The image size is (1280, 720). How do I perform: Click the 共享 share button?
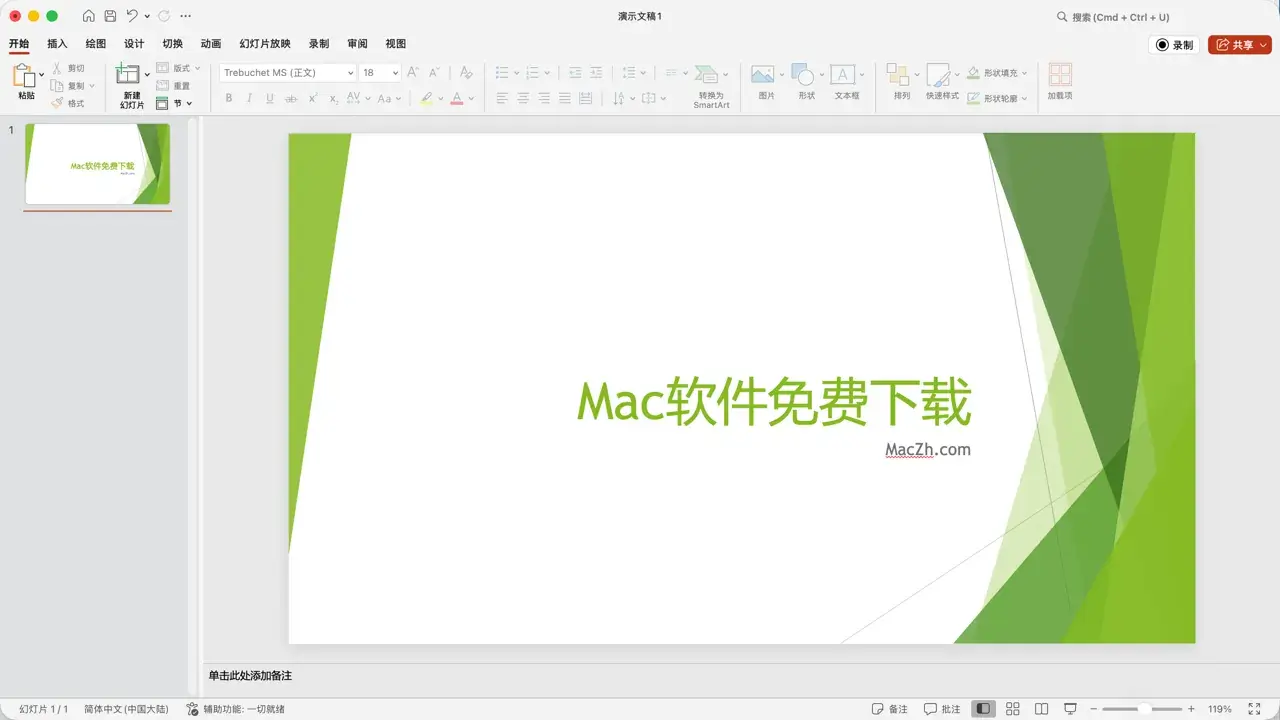click(1238, 45)
